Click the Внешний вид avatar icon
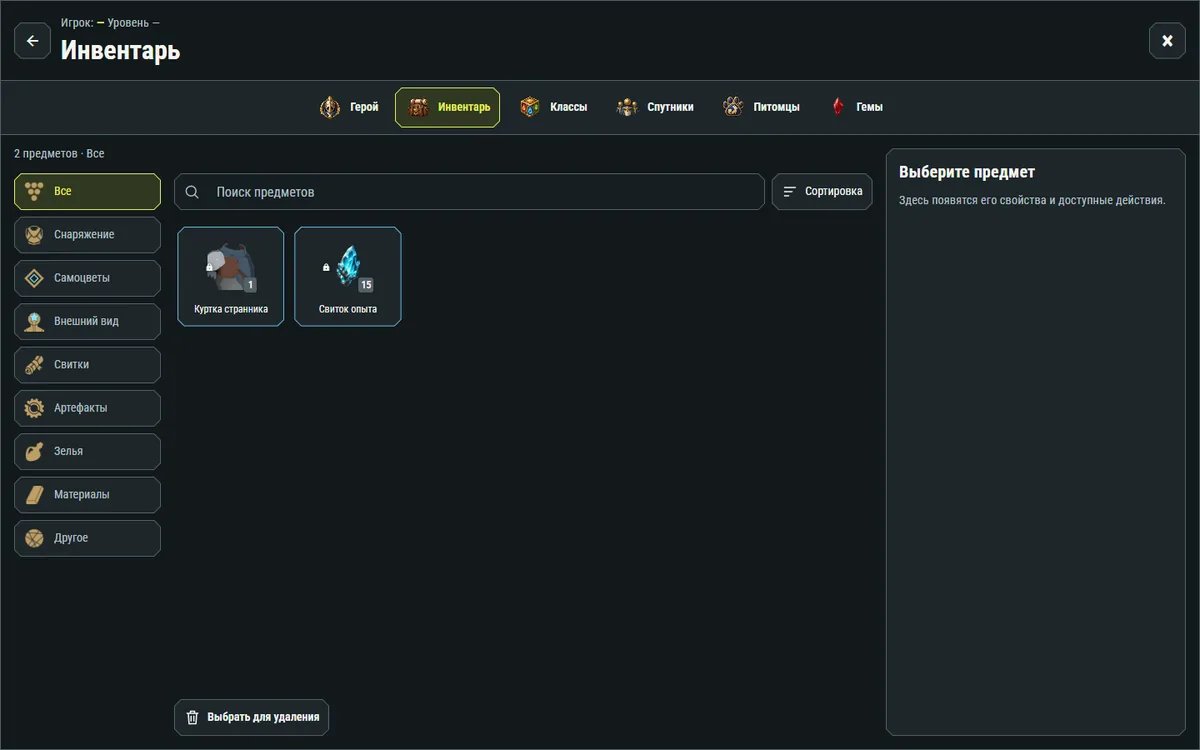Viewport: 1200px width, 750px height. tap(35, 321)
